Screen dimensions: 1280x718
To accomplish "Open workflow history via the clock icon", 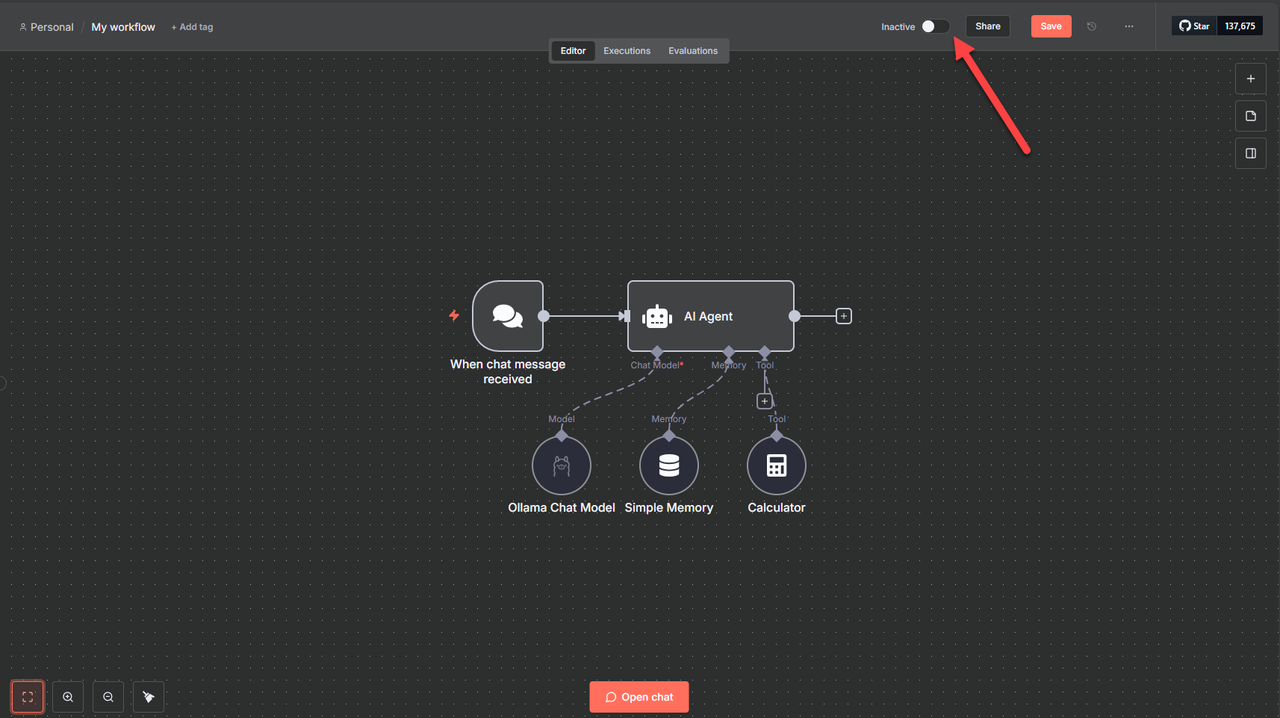I will pos(1091,26).
